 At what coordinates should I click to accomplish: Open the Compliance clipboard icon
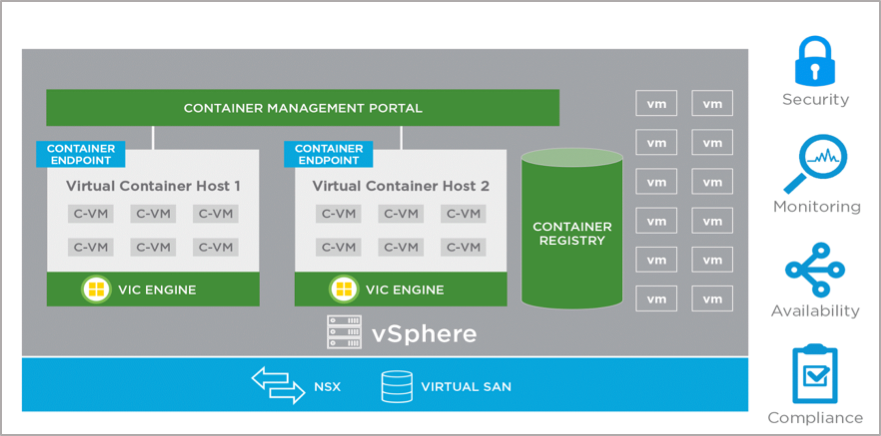815,374
